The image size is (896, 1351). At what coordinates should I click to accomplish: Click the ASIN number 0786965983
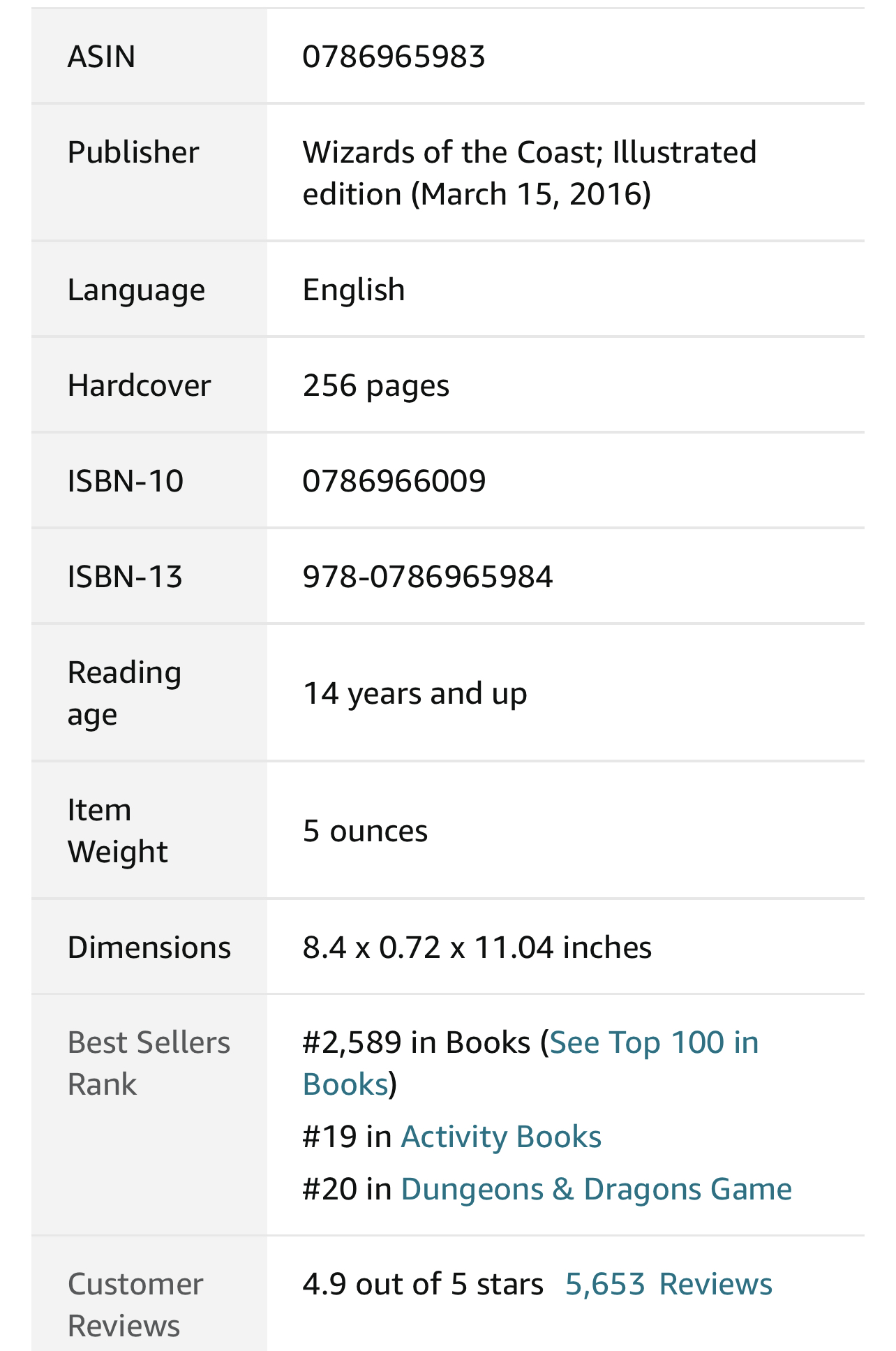click(394, 57)
